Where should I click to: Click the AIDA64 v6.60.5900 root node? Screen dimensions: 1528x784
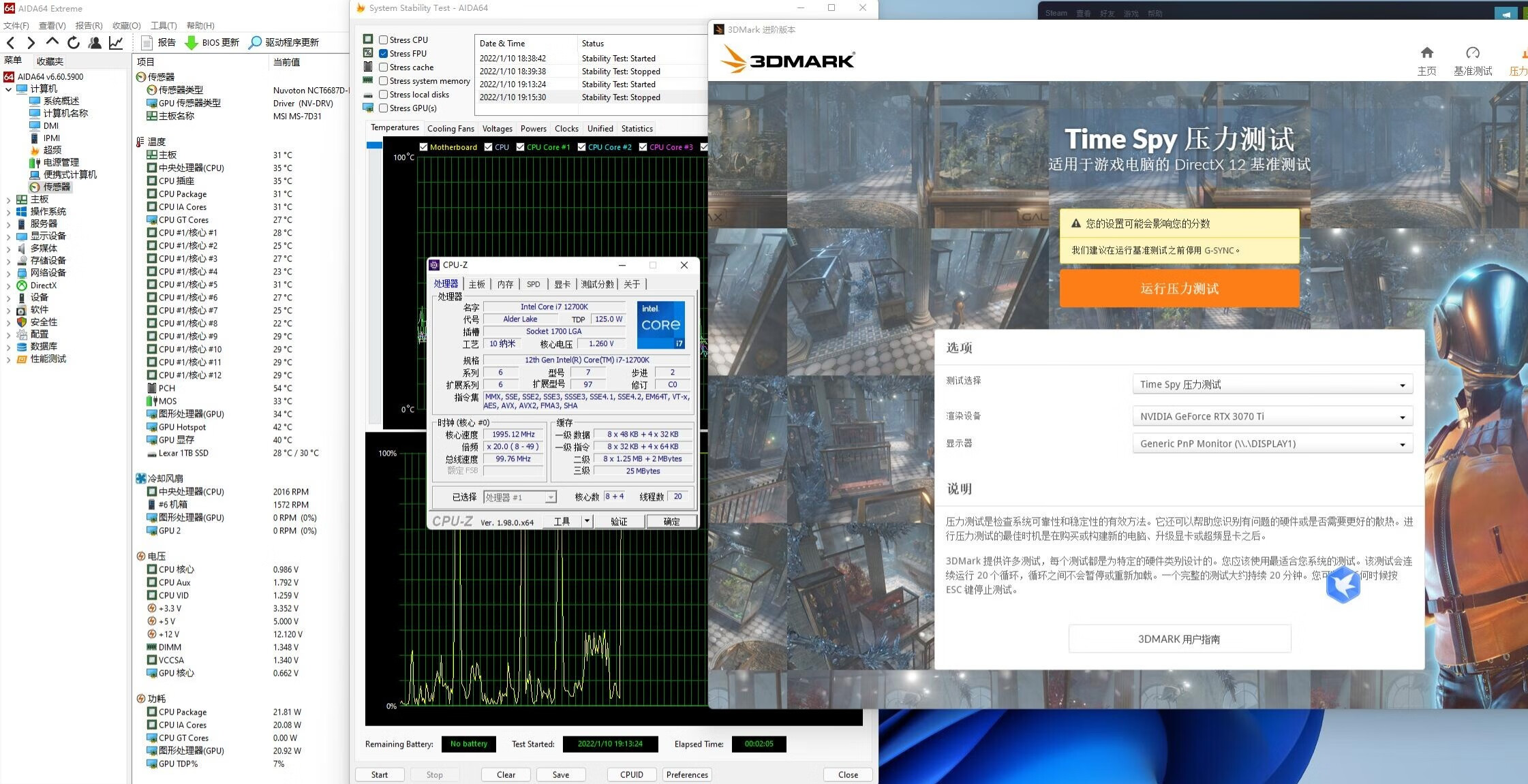click(44, 76)
